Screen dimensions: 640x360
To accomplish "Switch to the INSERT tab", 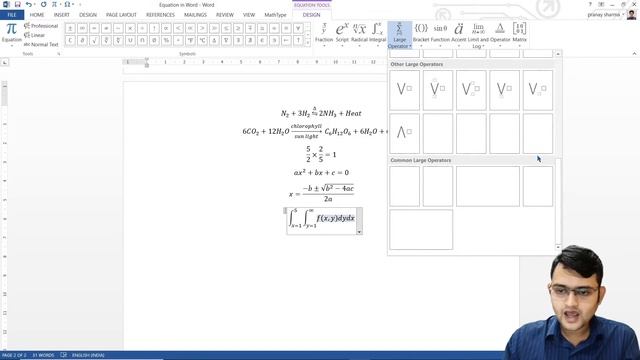I will pos(62,15).
